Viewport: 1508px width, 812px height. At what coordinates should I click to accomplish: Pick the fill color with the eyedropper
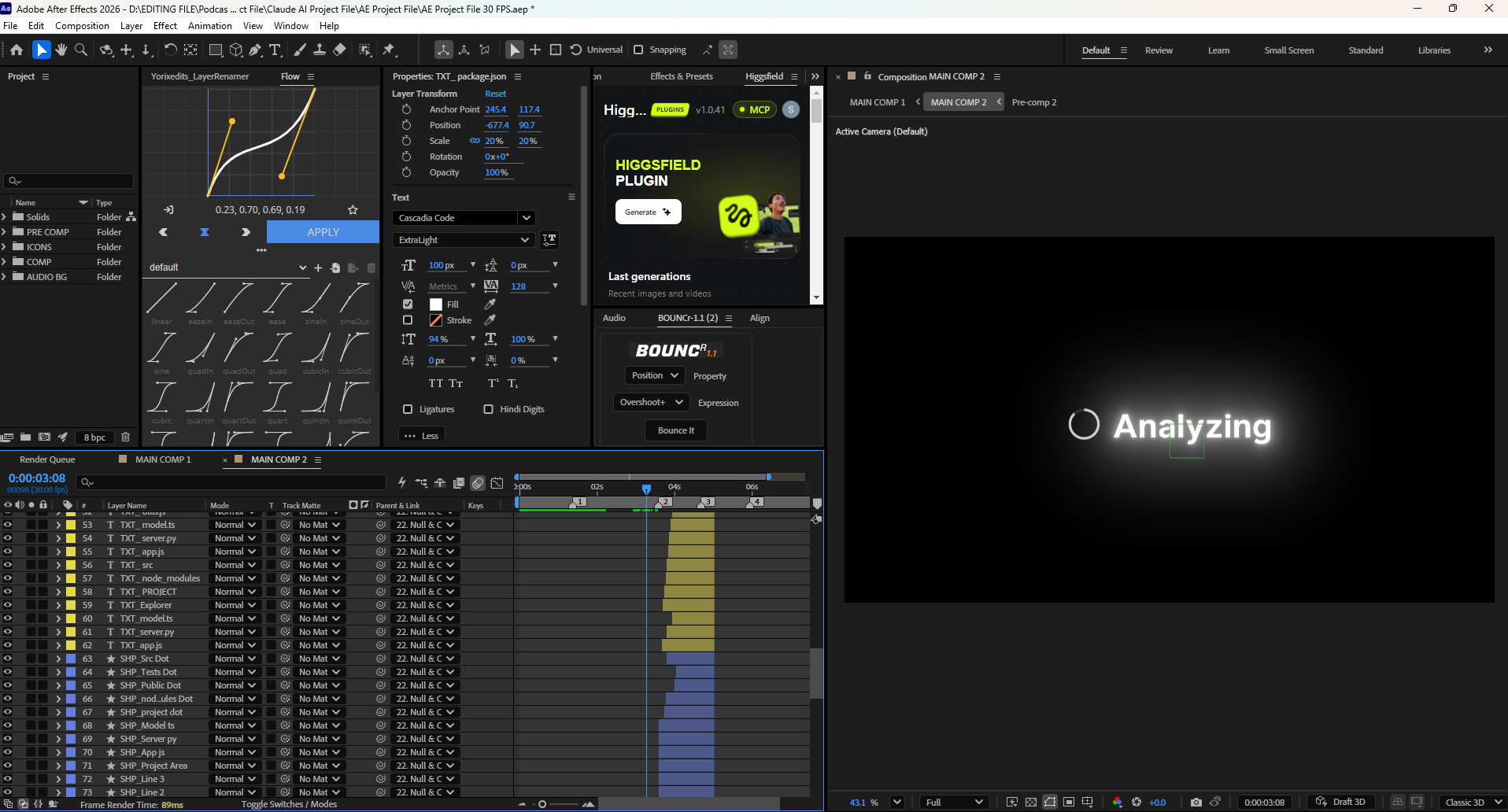pos(490,304)
